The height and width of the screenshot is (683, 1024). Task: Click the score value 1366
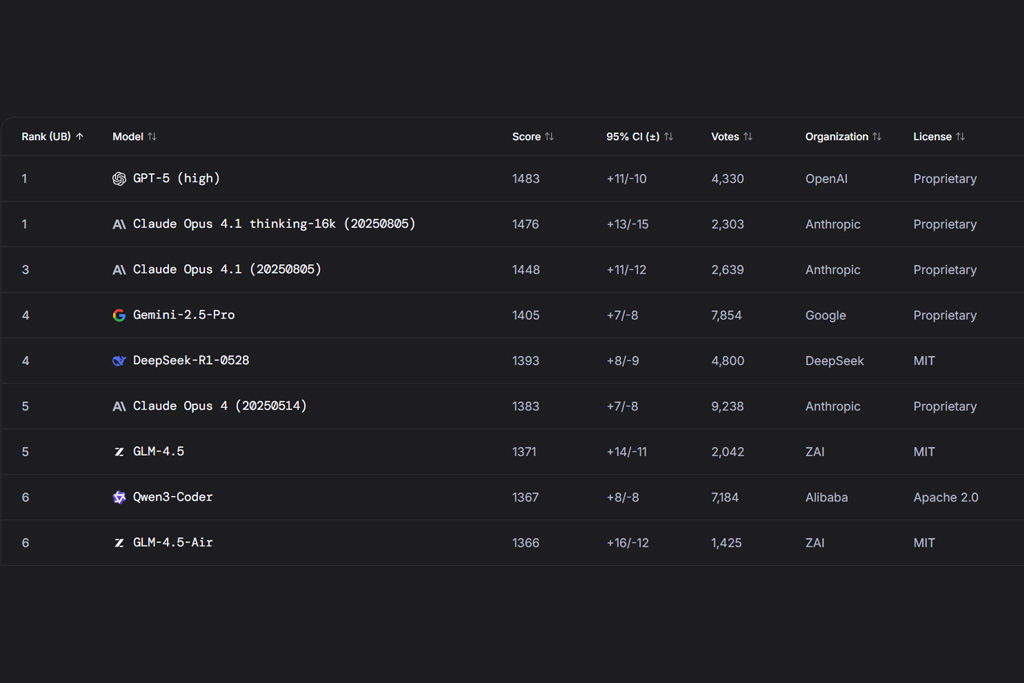click(526, 543)
